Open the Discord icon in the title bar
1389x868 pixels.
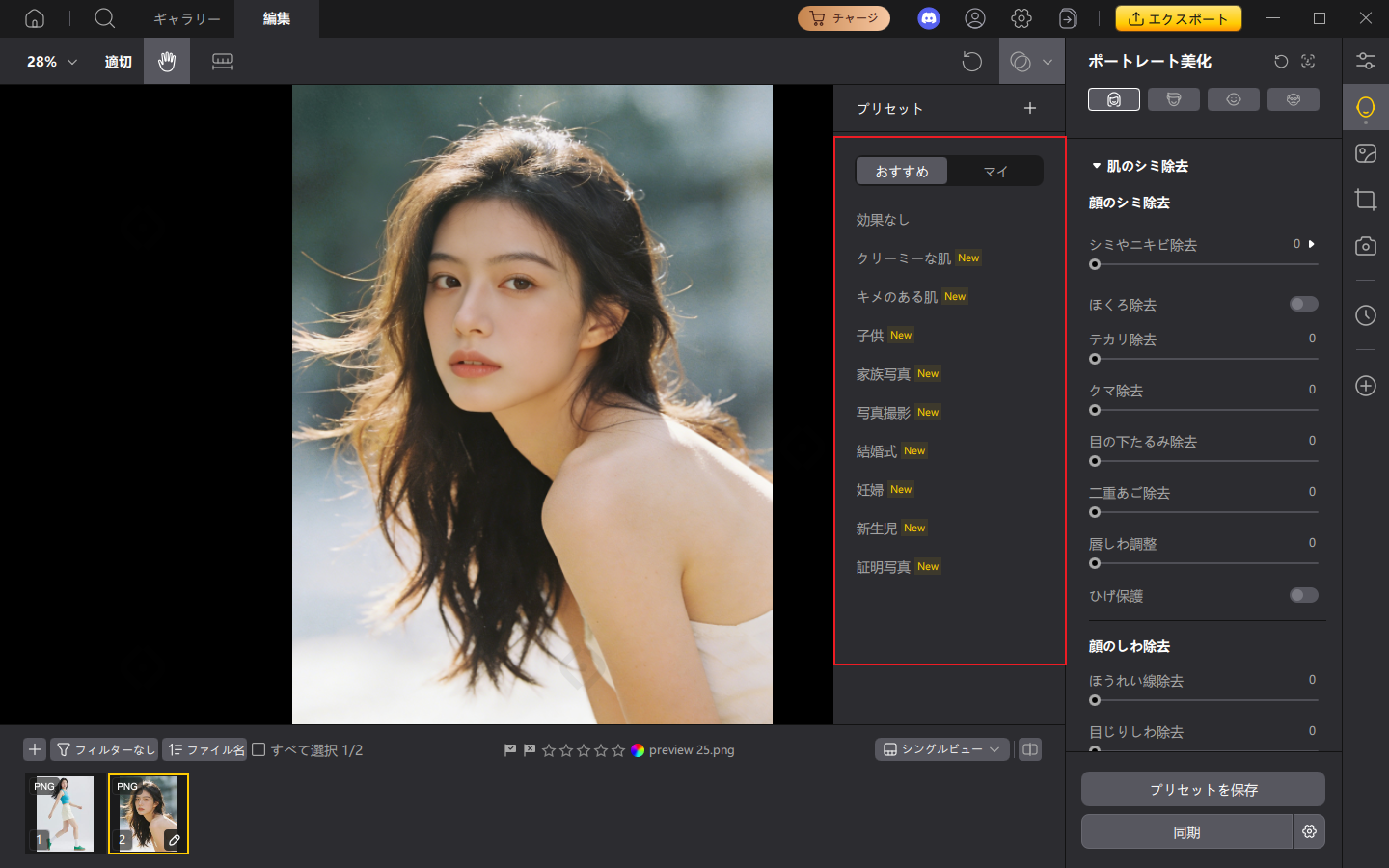tap(928, 18)
